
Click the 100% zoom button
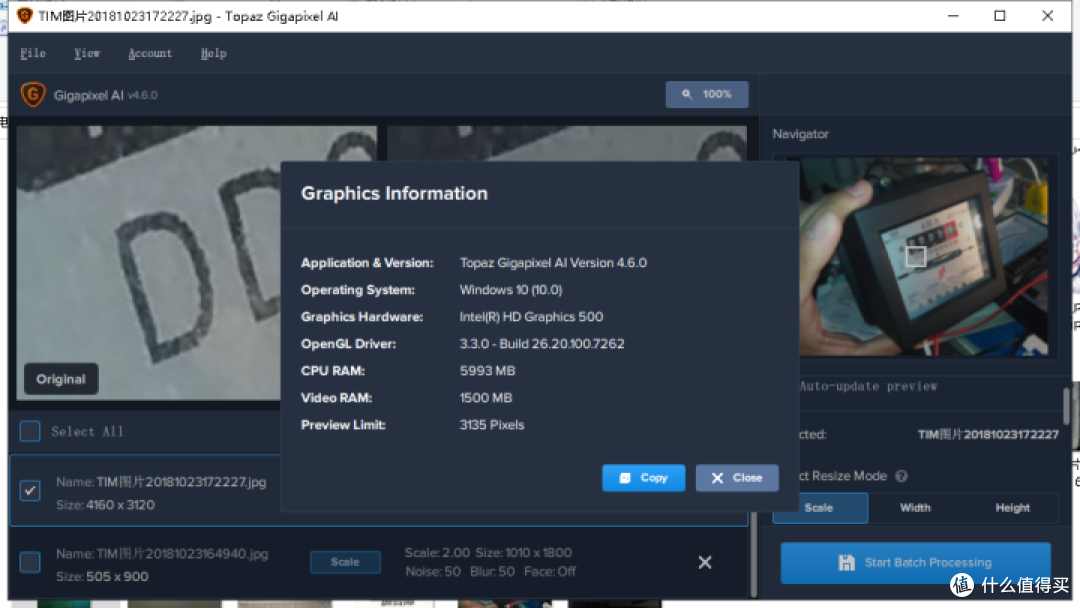(707, 94)
